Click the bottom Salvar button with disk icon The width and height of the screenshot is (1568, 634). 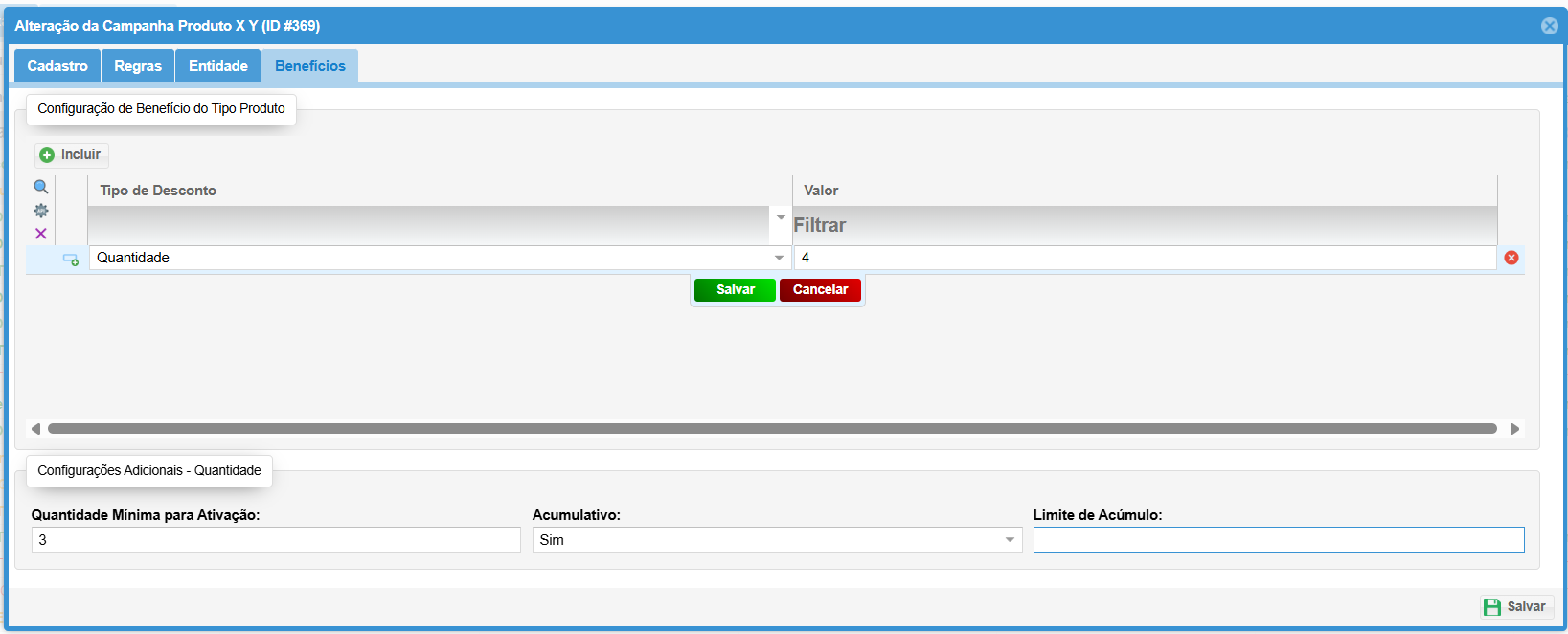[1515, 607]
